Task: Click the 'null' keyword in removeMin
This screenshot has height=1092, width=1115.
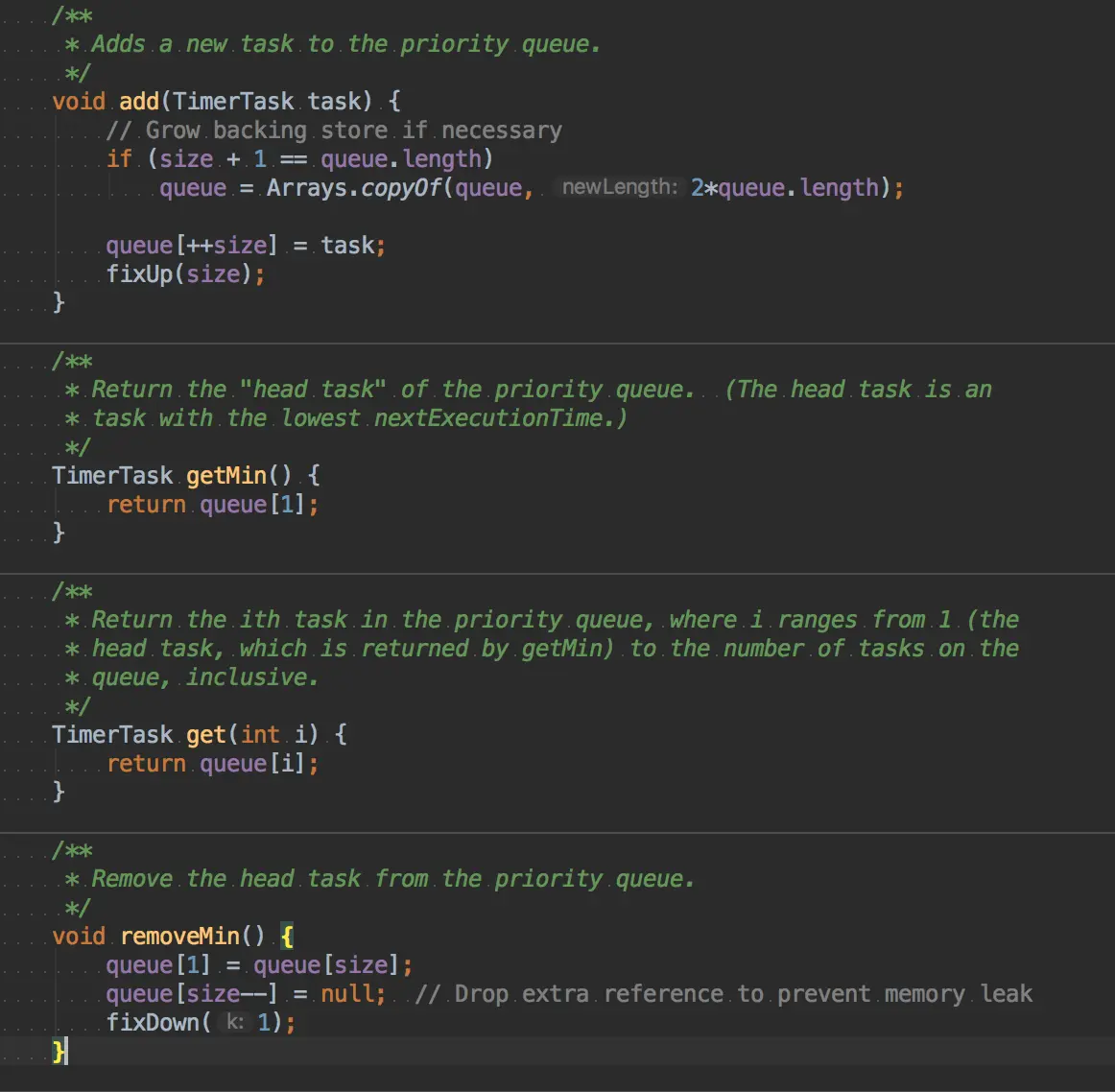Action: [x=351, y=993]
